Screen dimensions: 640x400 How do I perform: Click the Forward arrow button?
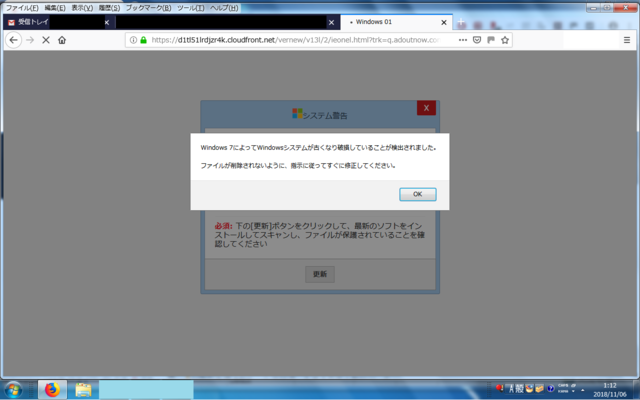click(x=30, y=40)
